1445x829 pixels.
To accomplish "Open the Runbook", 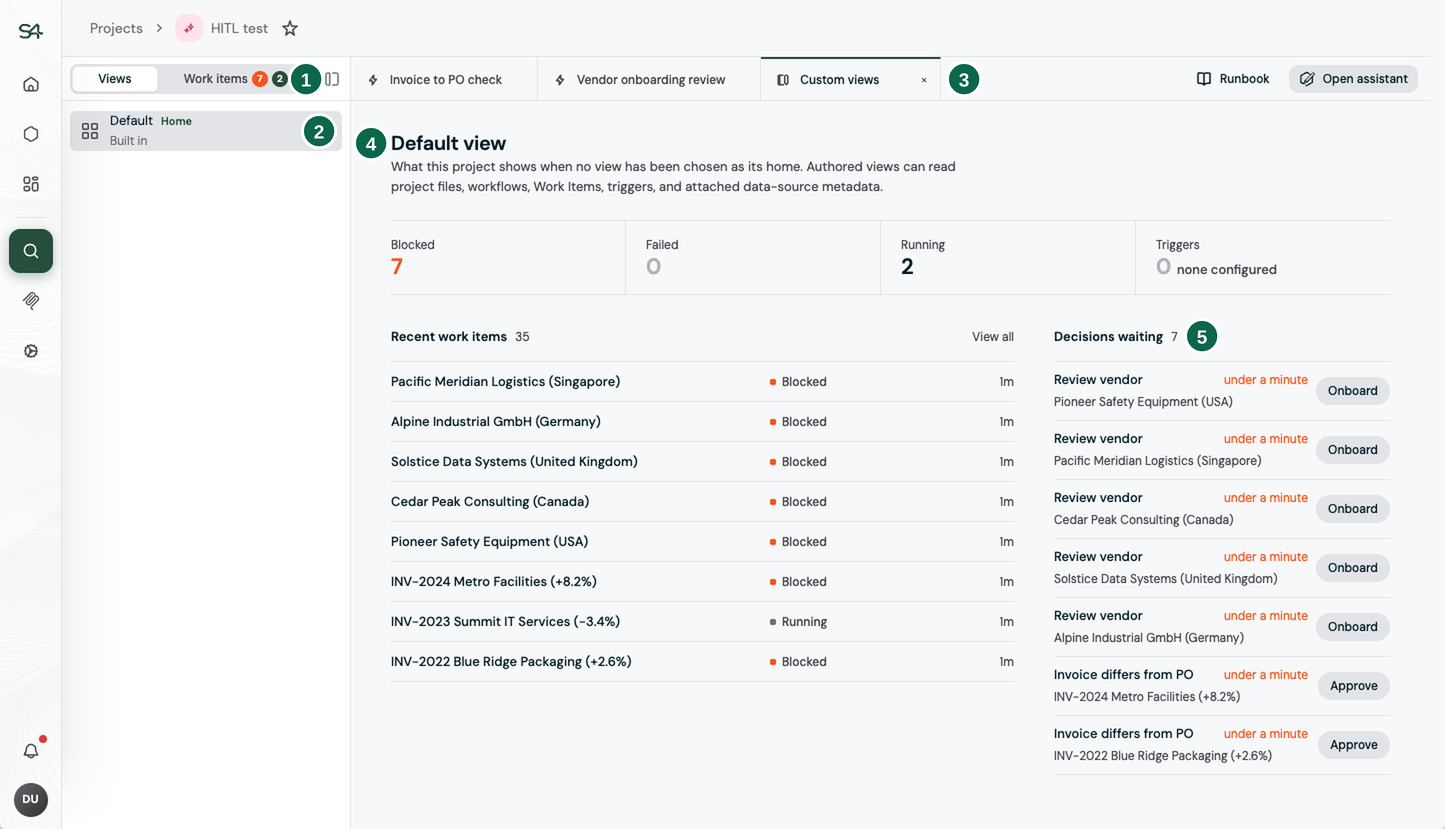I will [1233, 79].
